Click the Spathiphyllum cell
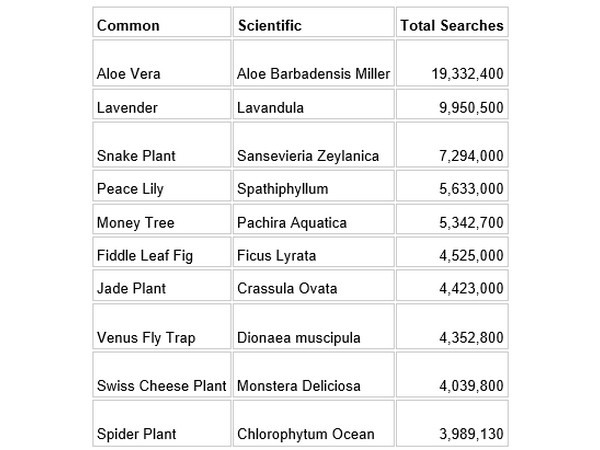 click(282, 188)
